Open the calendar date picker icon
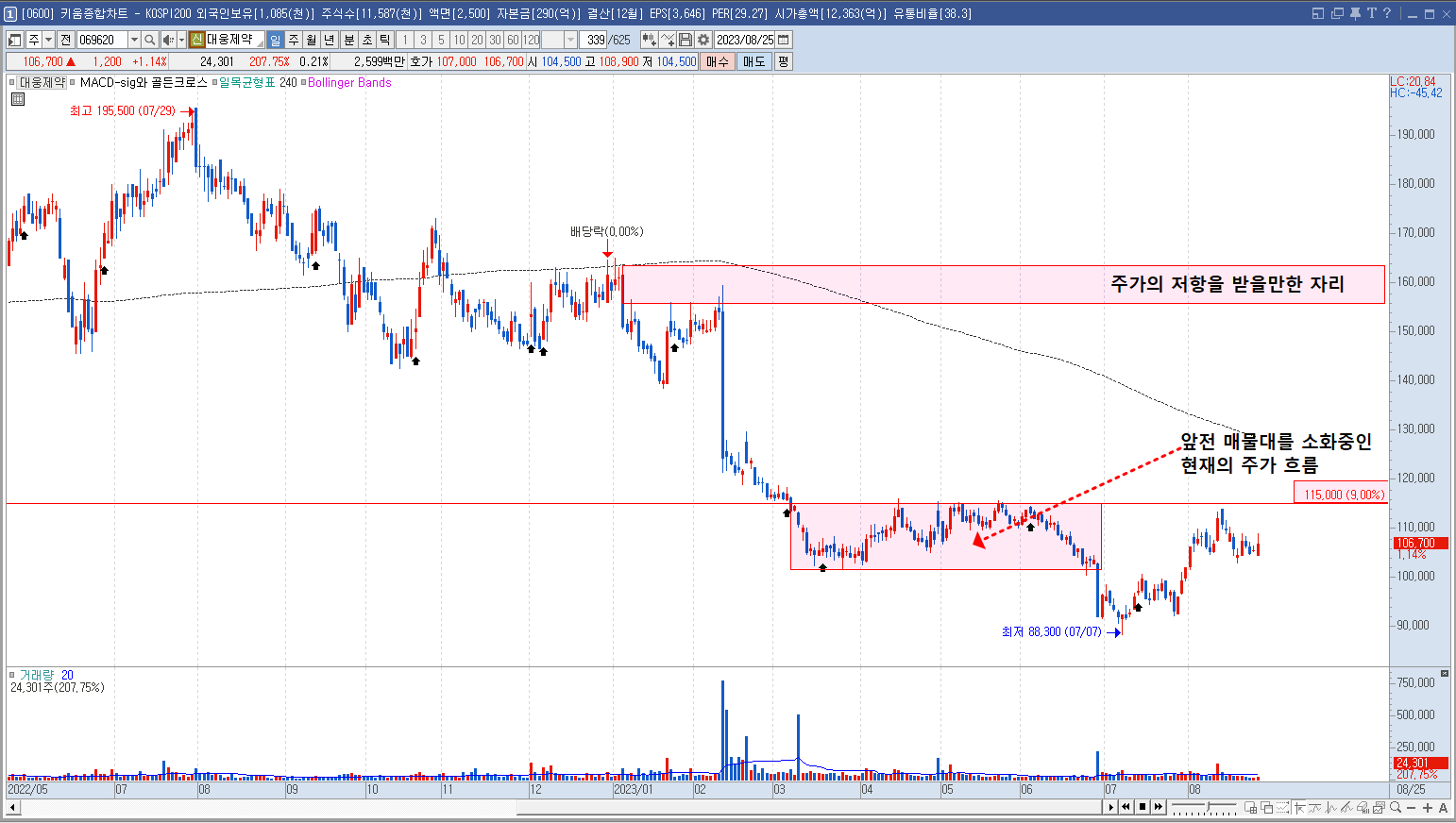1456x823 pixels. click(x=784, y=40)
